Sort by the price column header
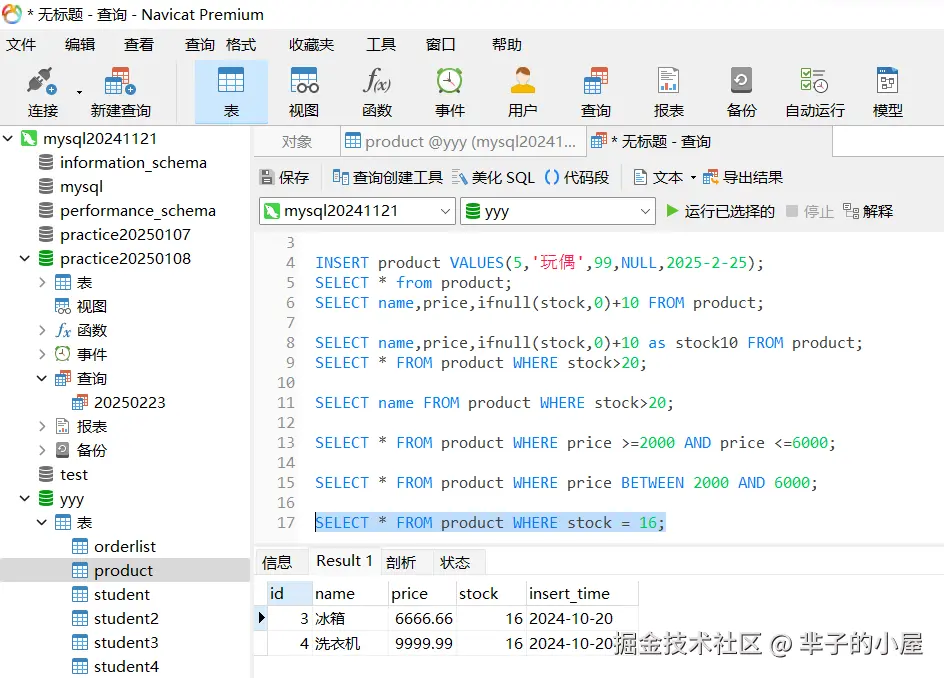The image size is (944, 678). (421, 594)
